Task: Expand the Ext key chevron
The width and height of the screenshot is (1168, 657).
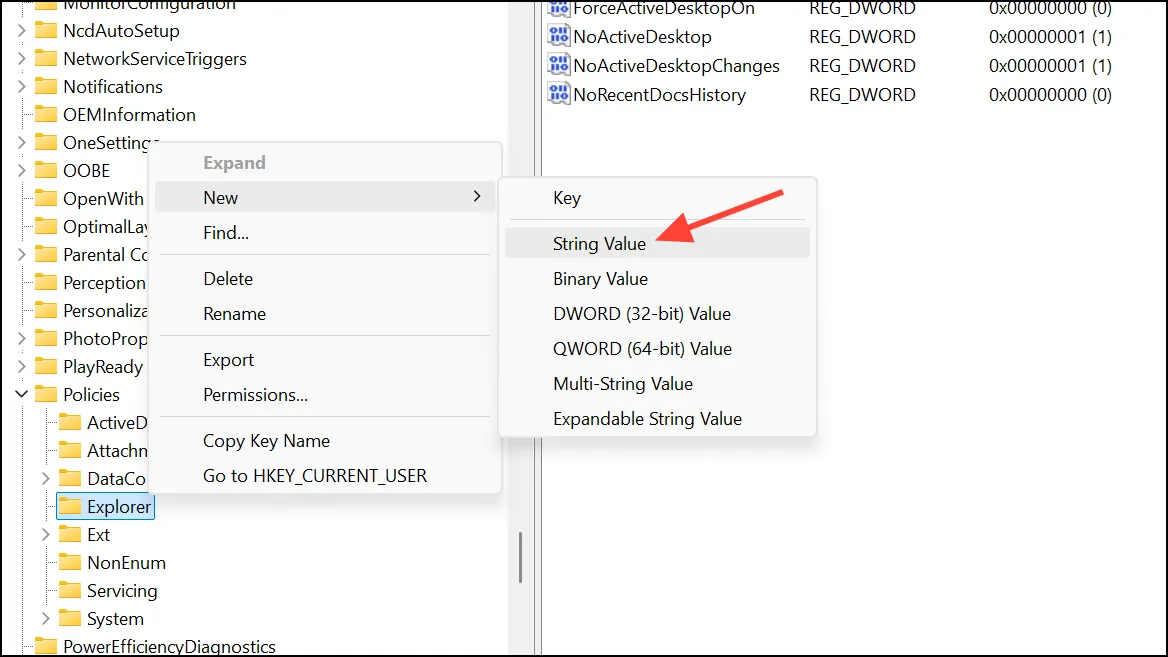Action: pos(45,534)
